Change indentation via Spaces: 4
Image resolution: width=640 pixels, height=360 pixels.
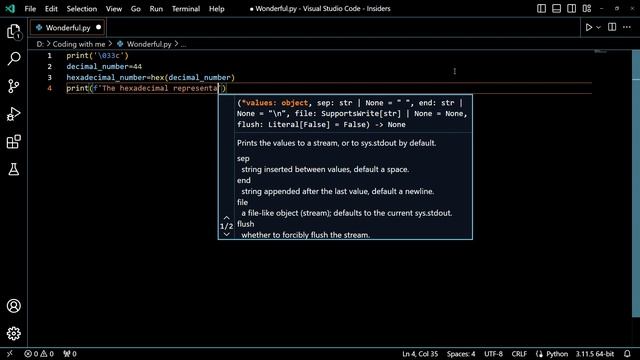coord(461,354)
